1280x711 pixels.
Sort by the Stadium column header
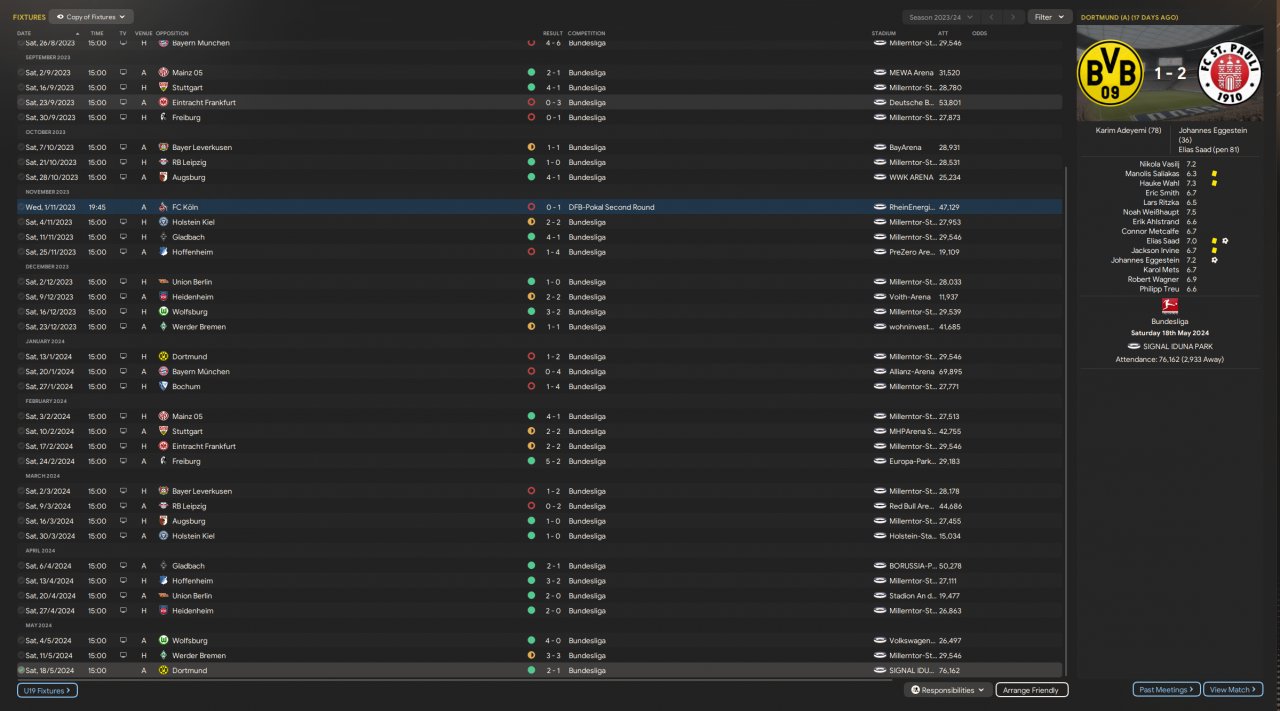click(882, 33)
